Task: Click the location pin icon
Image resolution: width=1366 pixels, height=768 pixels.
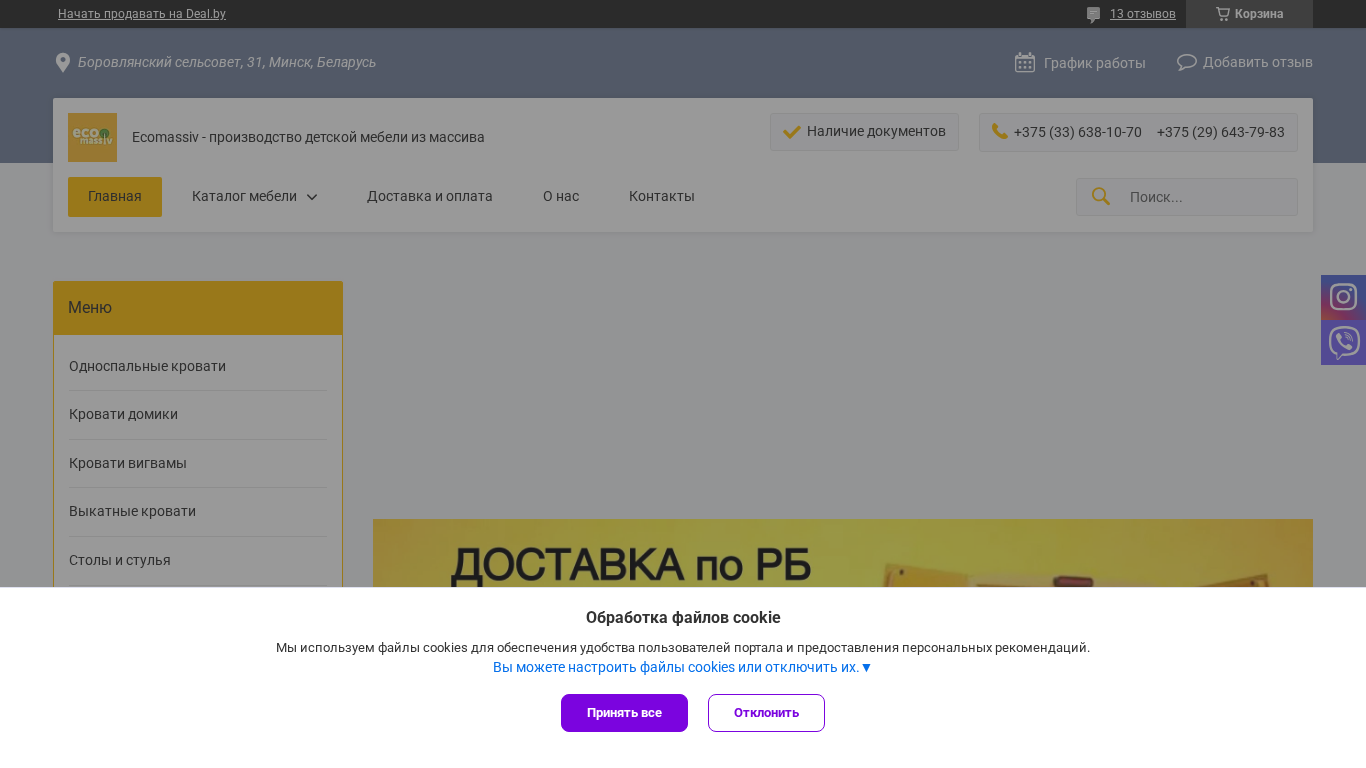Action: pos(62,63)
